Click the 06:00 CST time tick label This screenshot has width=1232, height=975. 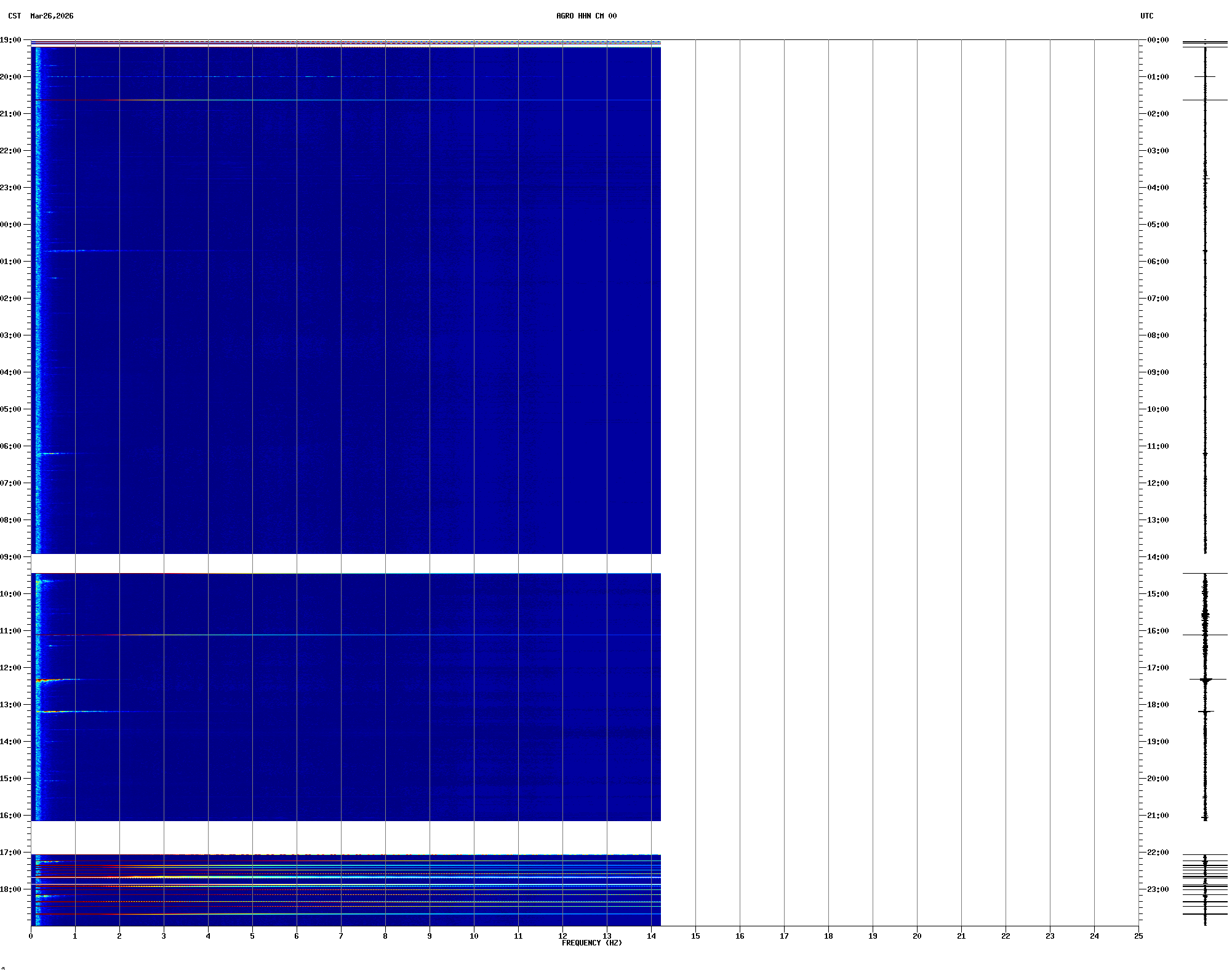(10, 446)
